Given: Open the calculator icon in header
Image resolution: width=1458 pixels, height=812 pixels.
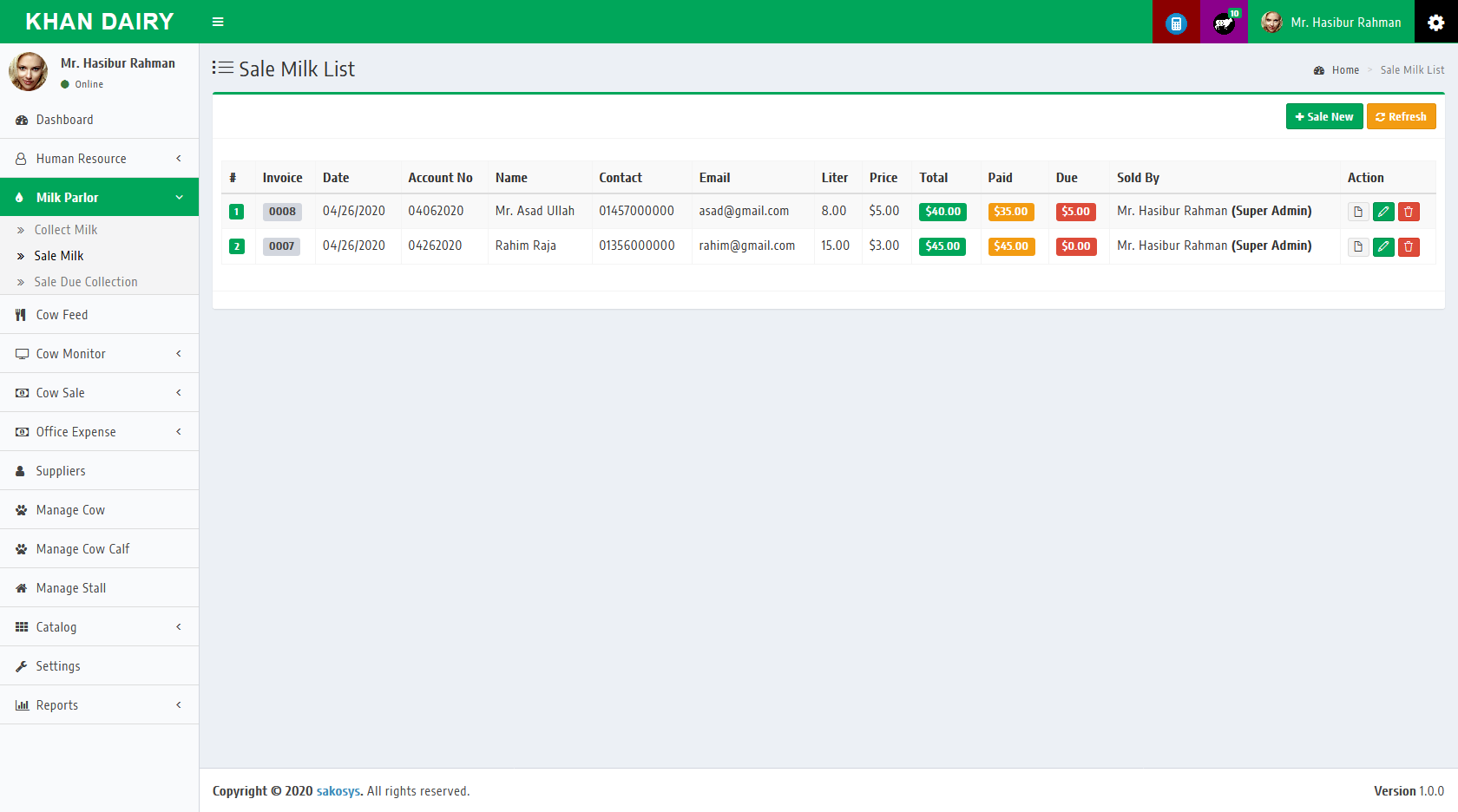Looking at the screenshot, I should click(x=1176, y=23).
